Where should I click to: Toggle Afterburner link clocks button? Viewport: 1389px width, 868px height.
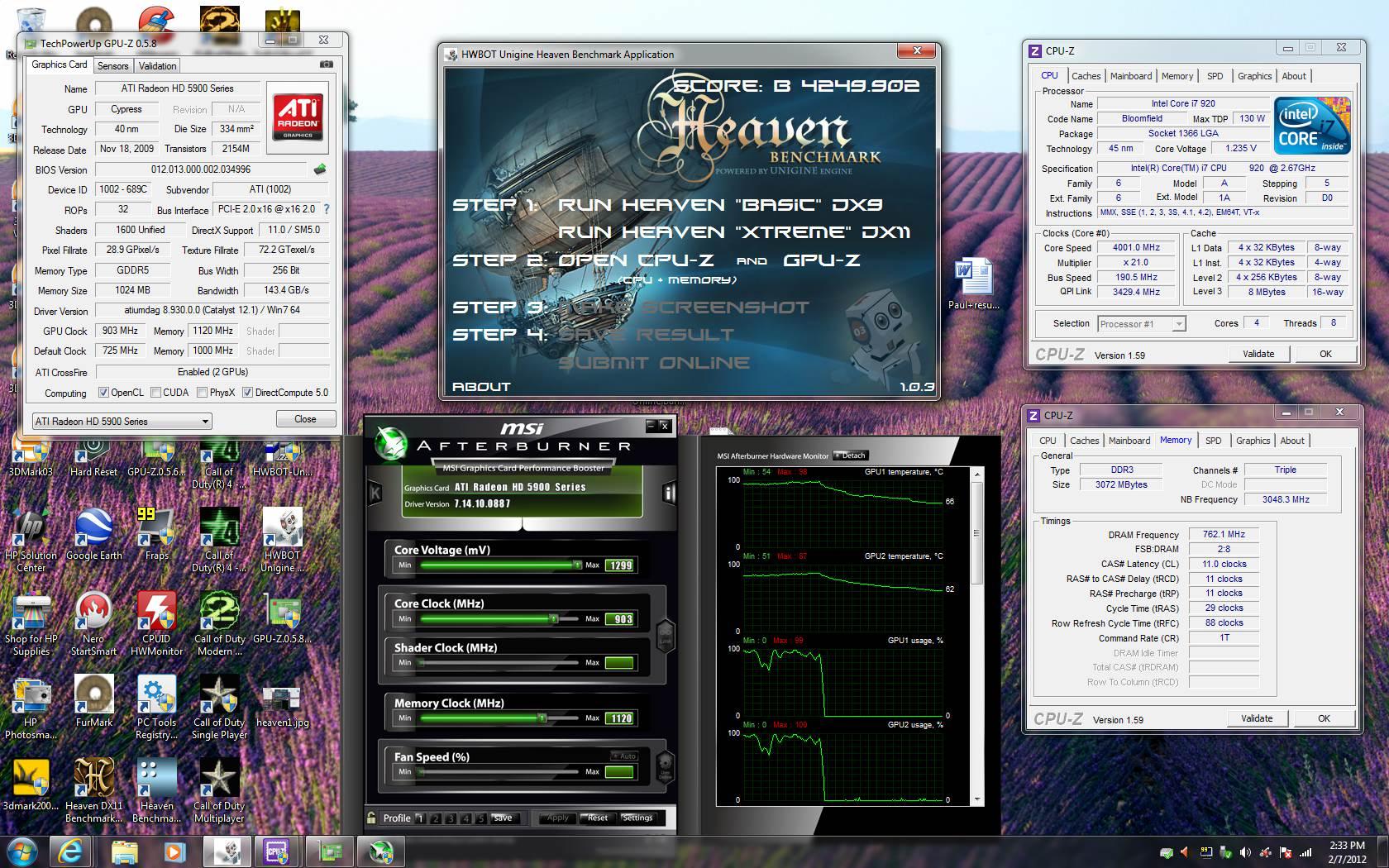click(x=665, y=635)
